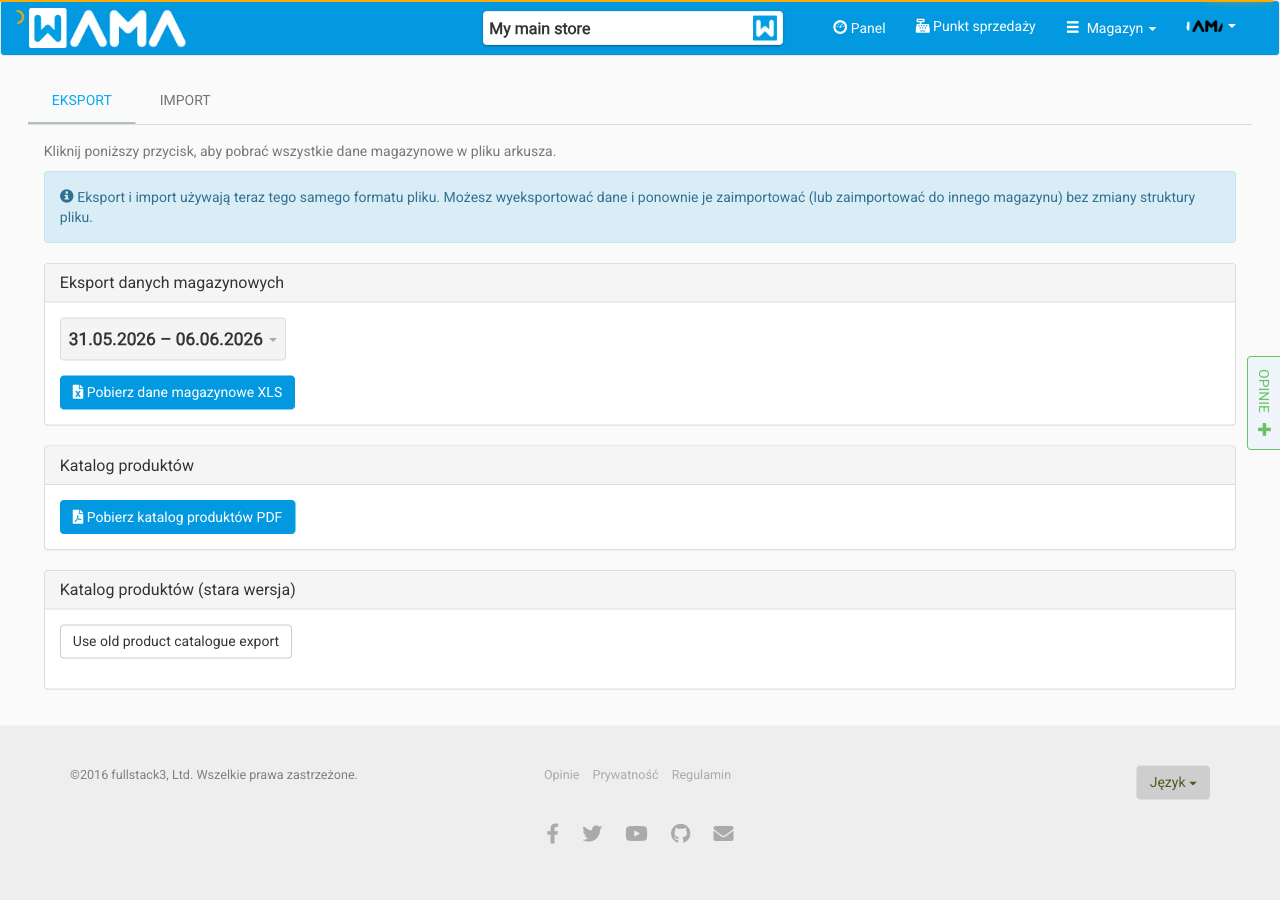Click the Eksport danych magazynowych heading
The image size is (1280, 900).
point(172,283)
